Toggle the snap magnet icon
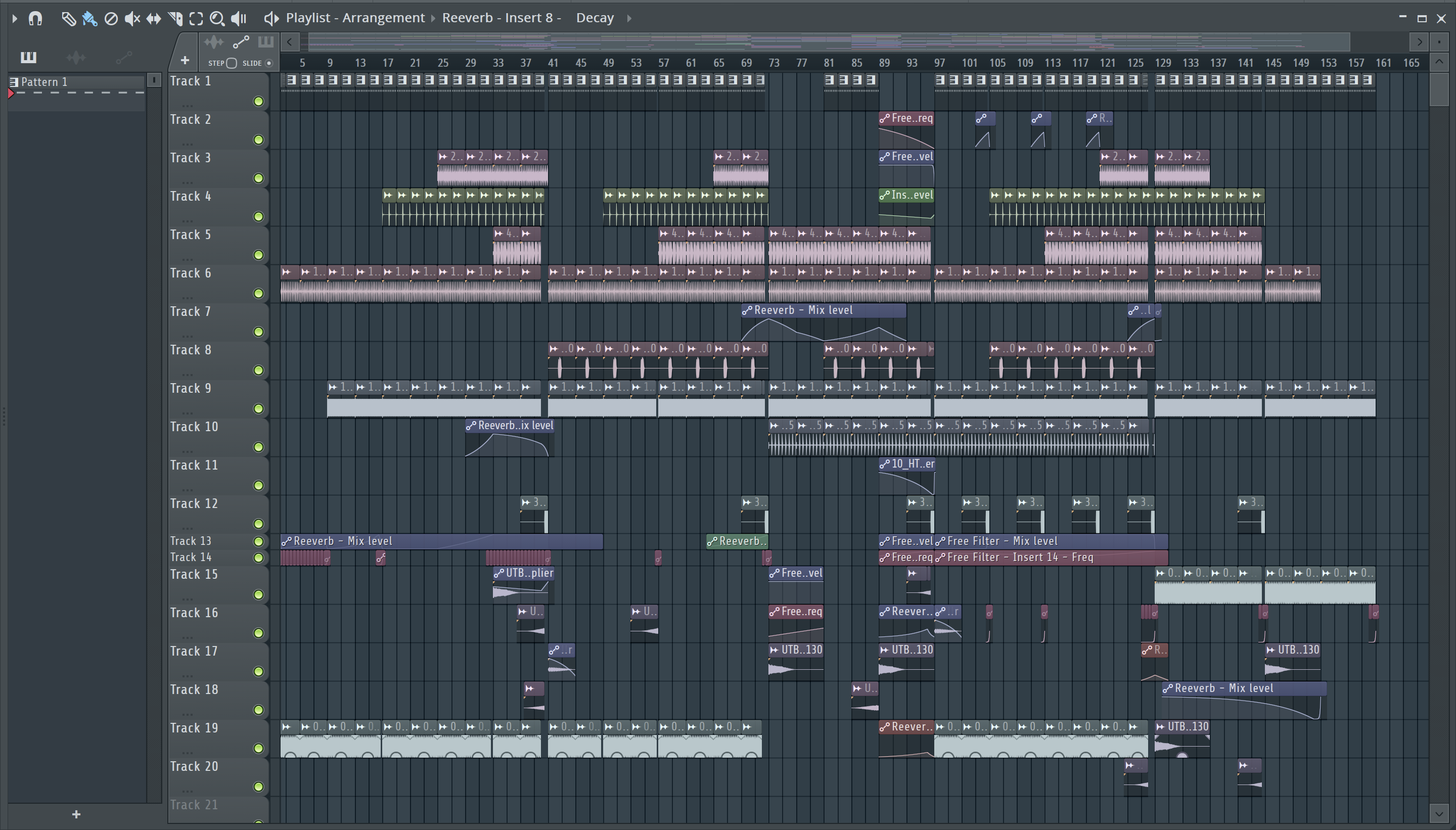1456x830 pixels. pos(35,18)
